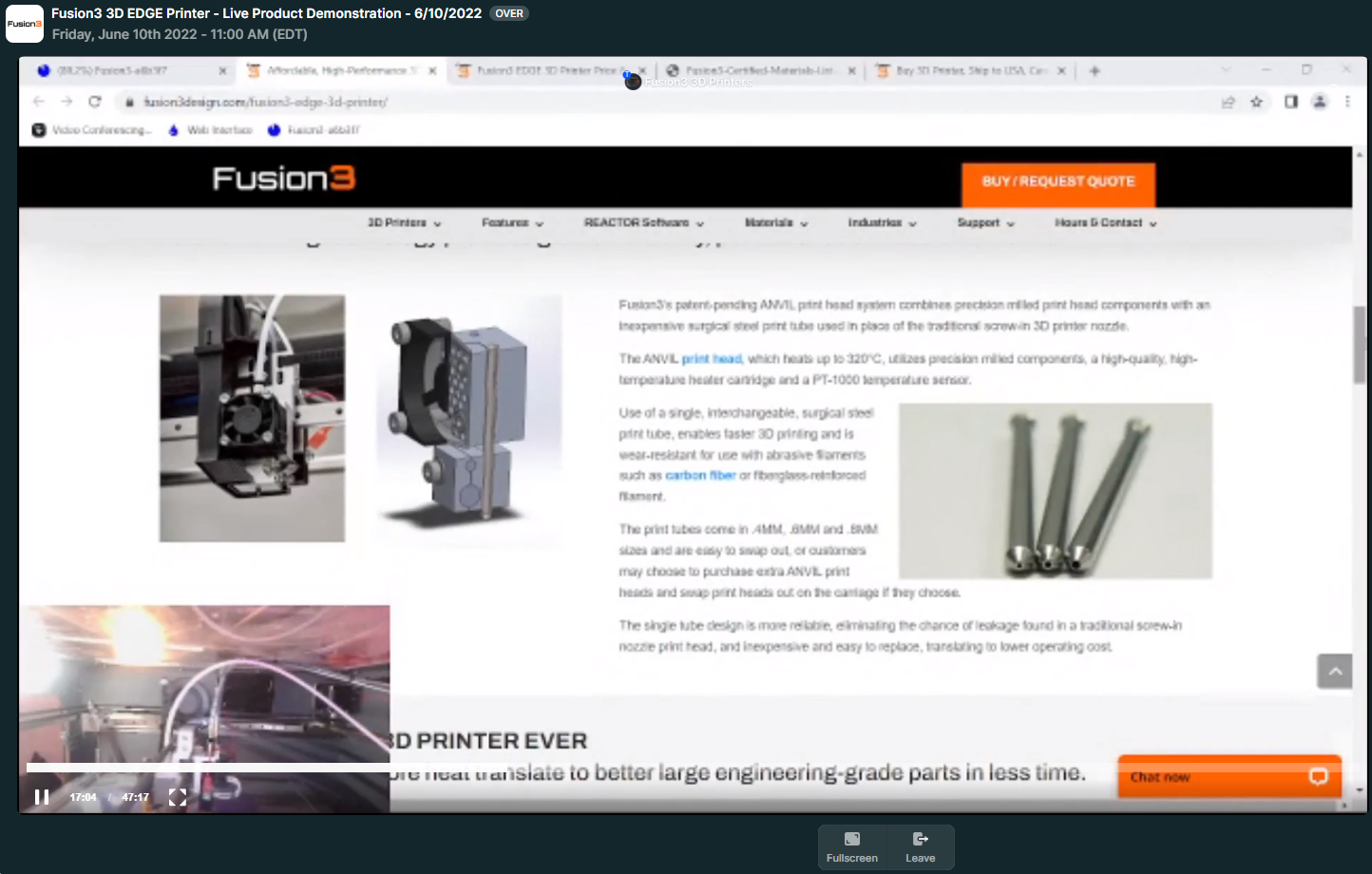The image size is (1372, 874).
Task: Open the REACTOR Software dropdown
Action: click(643, 222)
